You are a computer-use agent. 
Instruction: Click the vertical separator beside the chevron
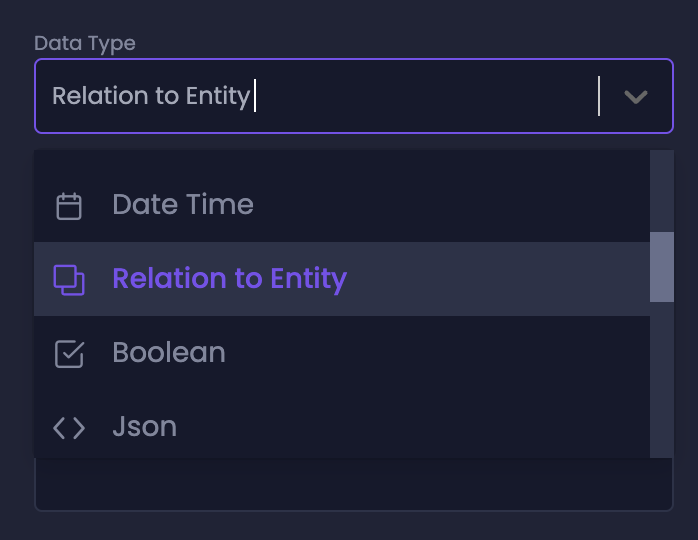coord(599,97)
